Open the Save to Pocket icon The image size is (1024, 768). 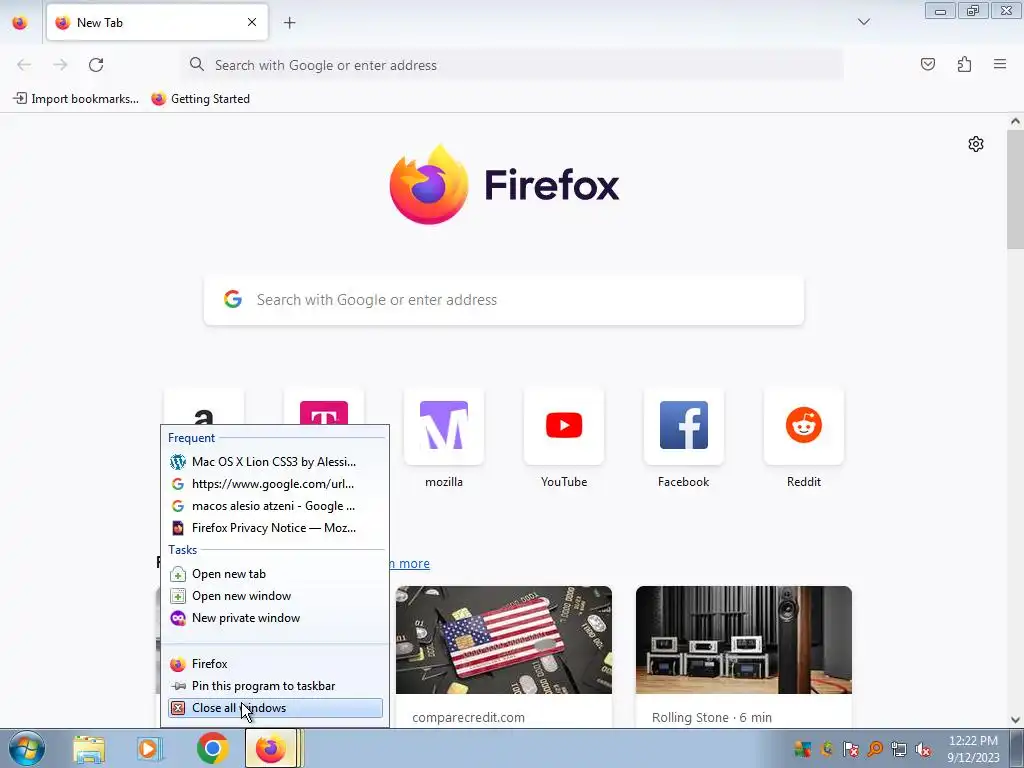pyautogui.click(x=927, y=64)
